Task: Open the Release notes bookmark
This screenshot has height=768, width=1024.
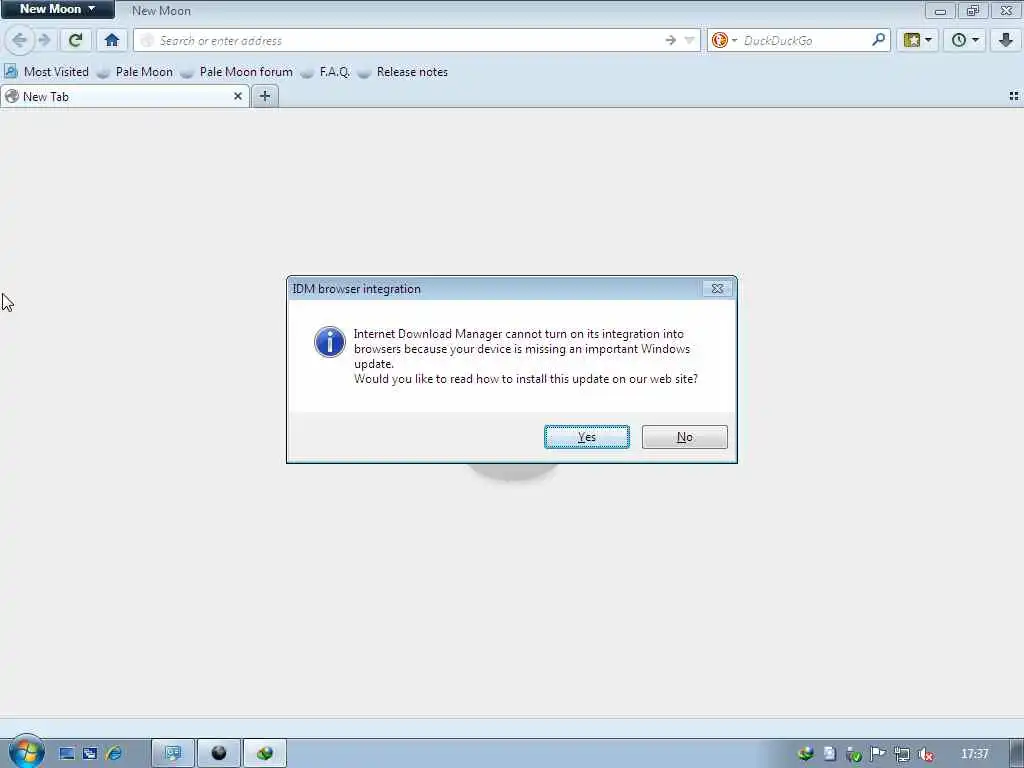Action: click(x=403, y=72)
